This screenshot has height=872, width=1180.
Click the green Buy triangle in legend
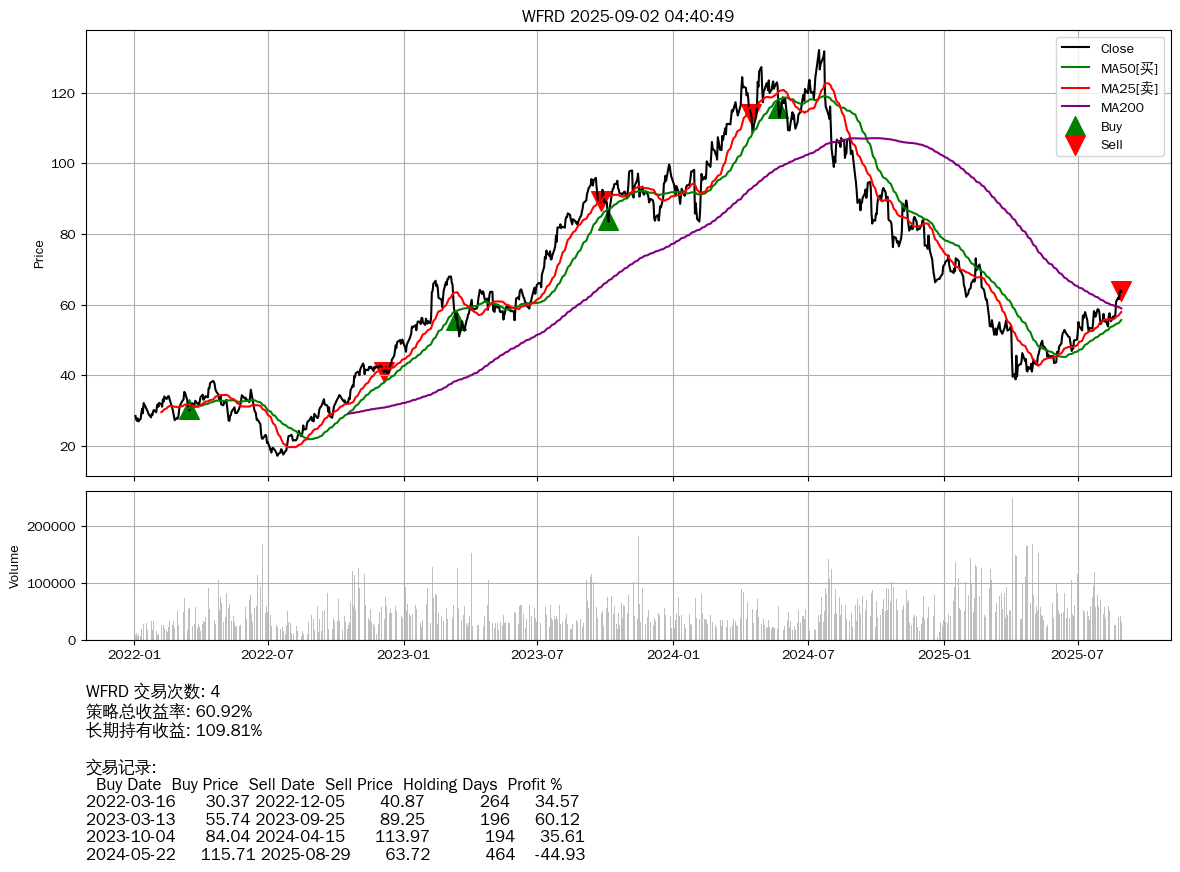[1075, 126]
